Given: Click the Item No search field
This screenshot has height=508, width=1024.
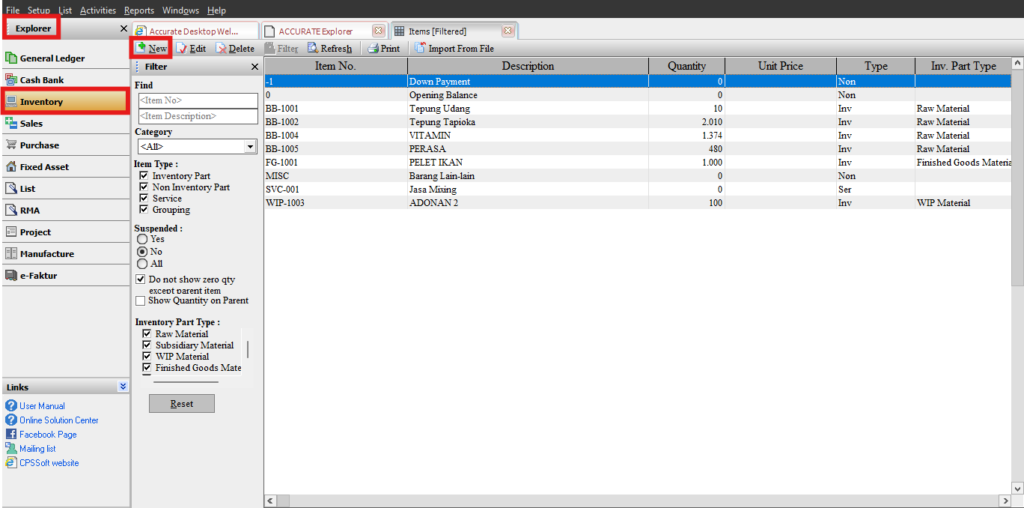Looking at the screenshot, I should click(x=198, y=101).
